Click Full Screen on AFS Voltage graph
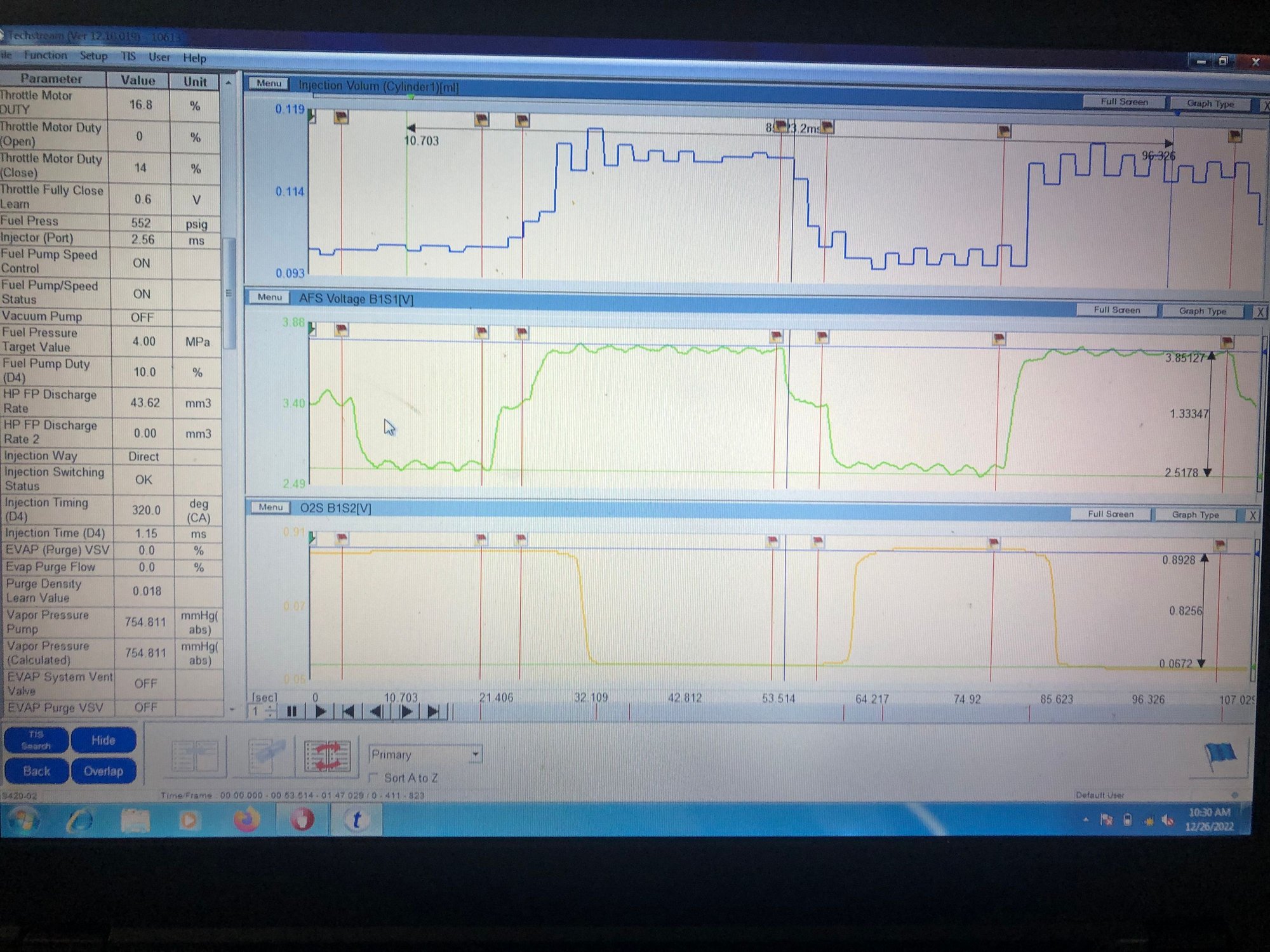Screen dimensions: 1270x952 coord(1116,310)
